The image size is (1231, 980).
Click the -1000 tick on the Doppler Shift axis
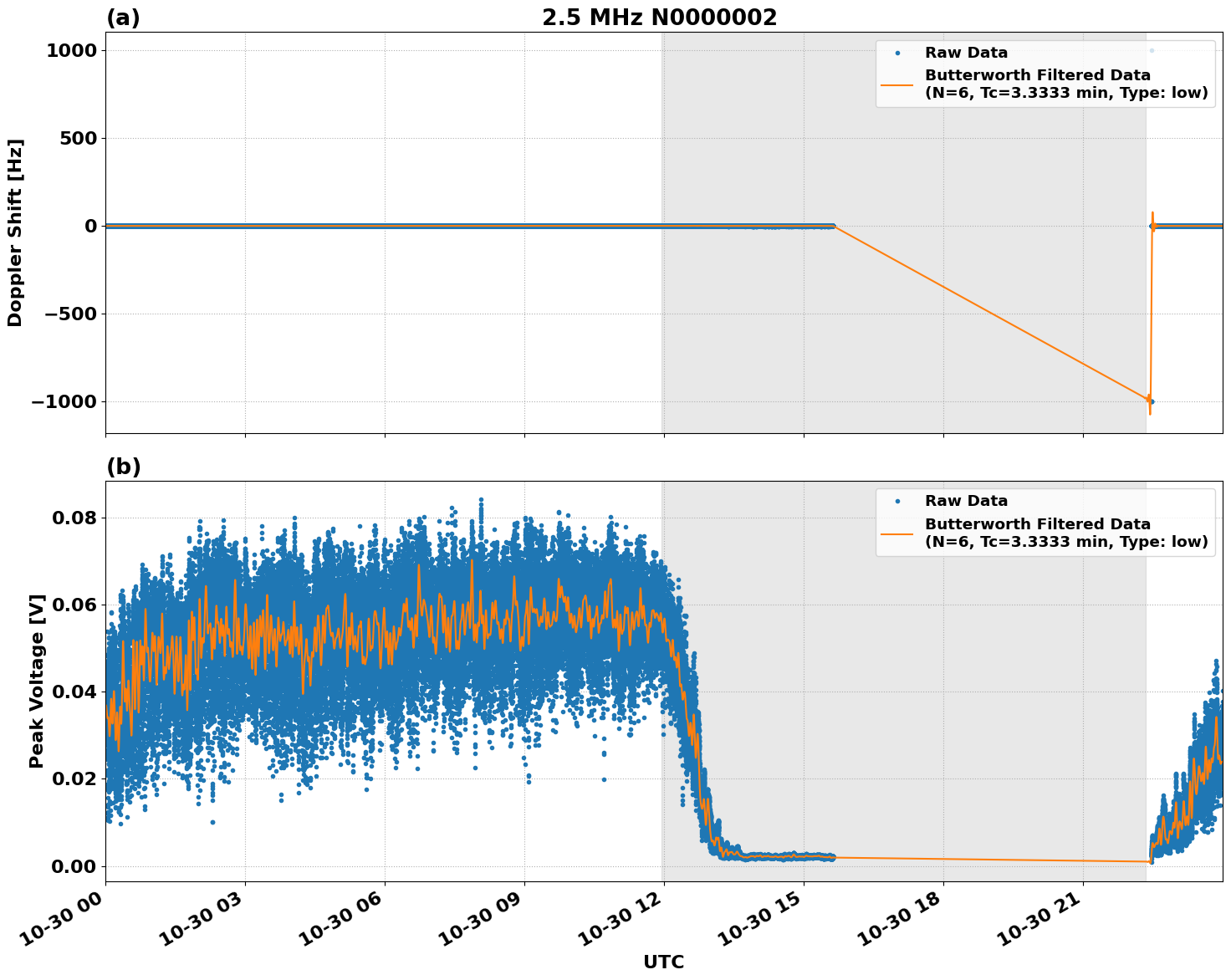[63, 402]
